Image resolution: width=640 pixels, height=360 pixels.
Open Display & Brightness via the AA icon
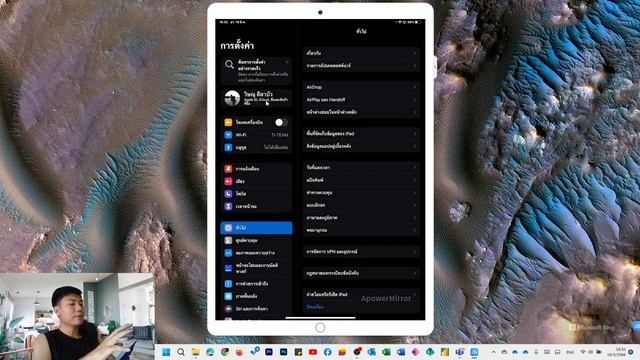pyautogui.click(x=228, y=253)
